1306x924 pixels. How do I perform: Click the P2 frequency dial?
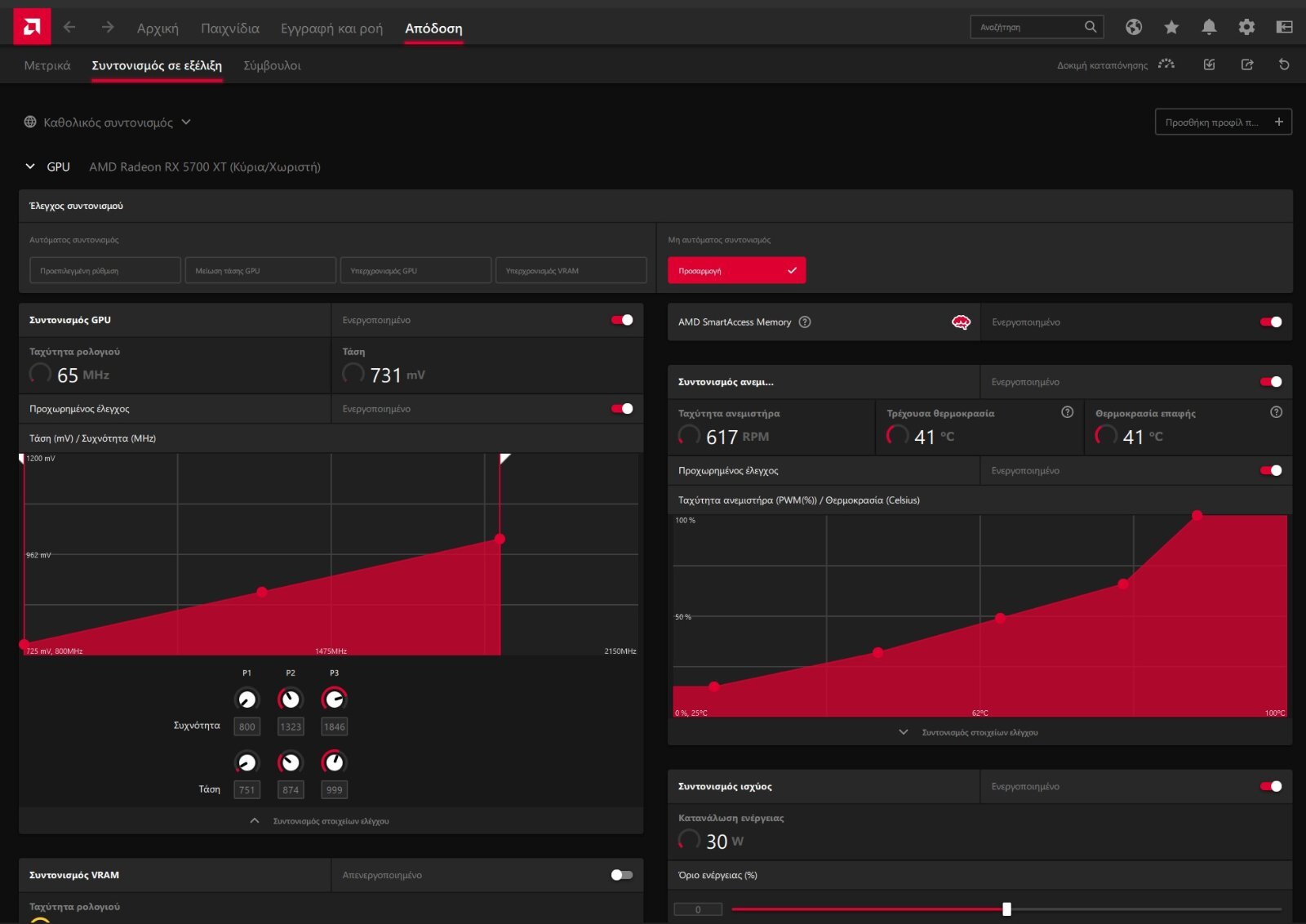point(290,699)
